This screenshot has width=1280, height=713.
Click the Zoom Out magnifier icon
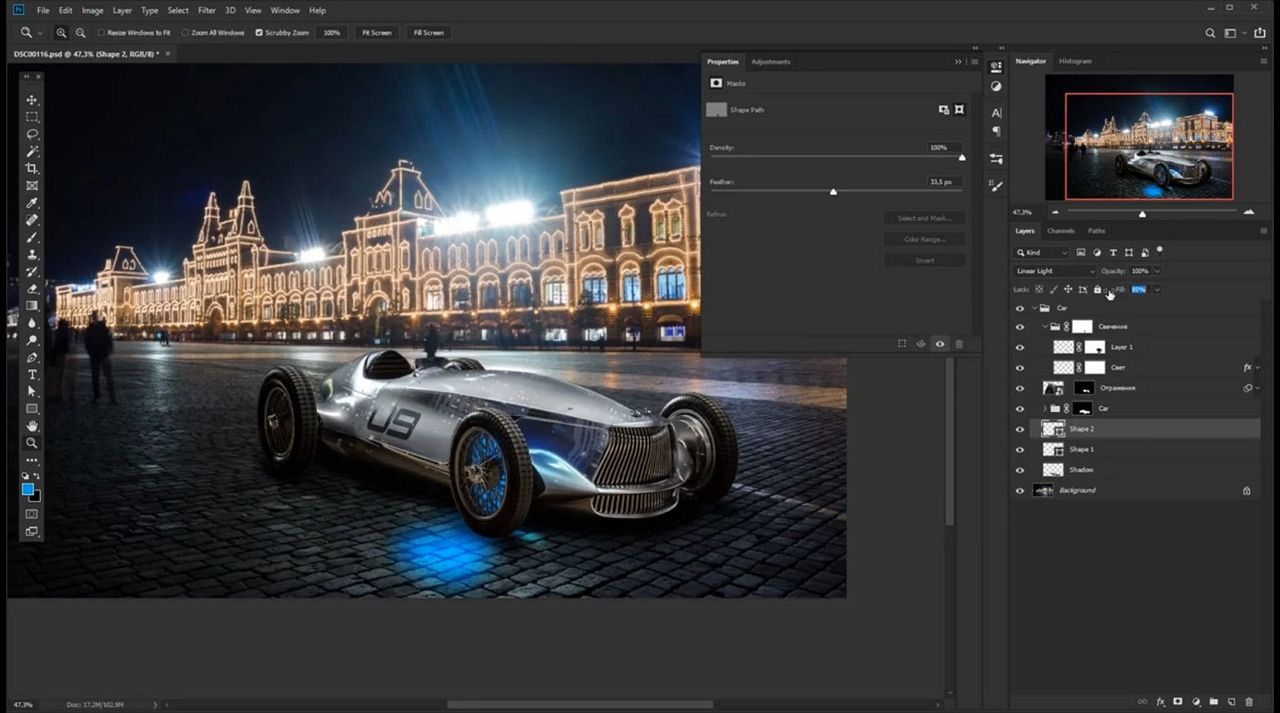coord(81,33)
